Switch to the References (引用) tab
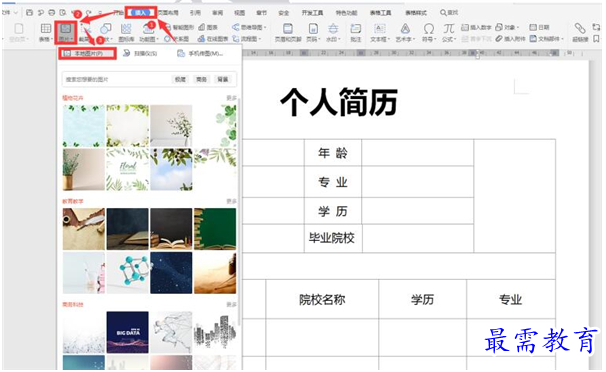The height and width of the screenshot is (372, 606). [195, 13]
